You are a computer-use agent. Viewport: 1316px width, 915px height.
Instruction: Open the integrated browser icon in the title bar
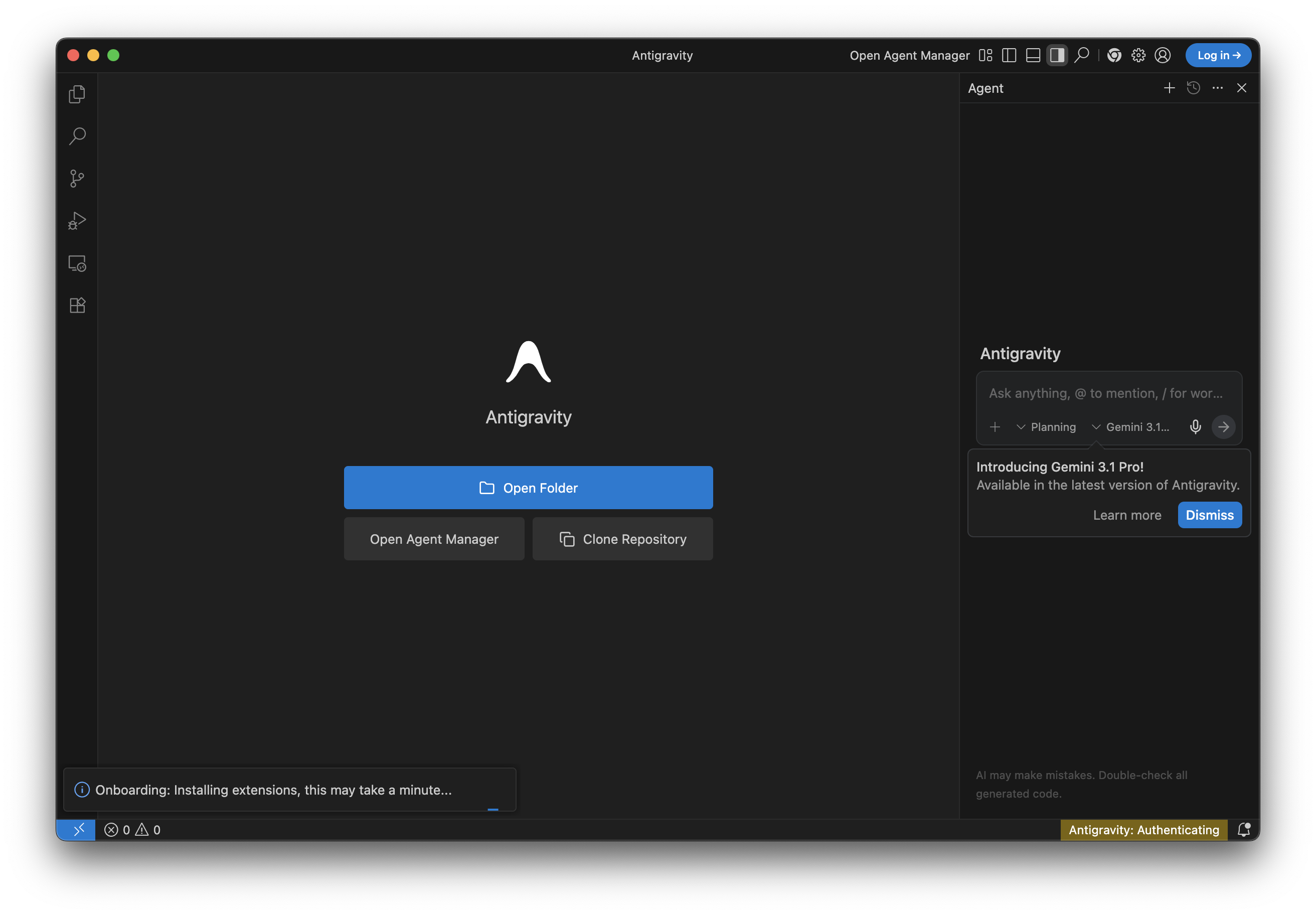tap(1114, 55)
